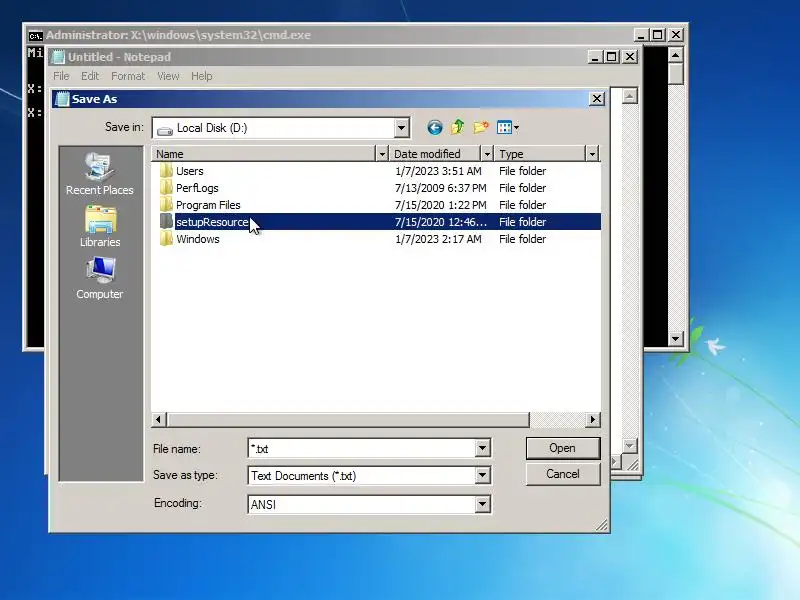The image size is (800, 600).
Task: Click the Program Files date 7/15/2020 1:22 PM
Action: [440, 205]
